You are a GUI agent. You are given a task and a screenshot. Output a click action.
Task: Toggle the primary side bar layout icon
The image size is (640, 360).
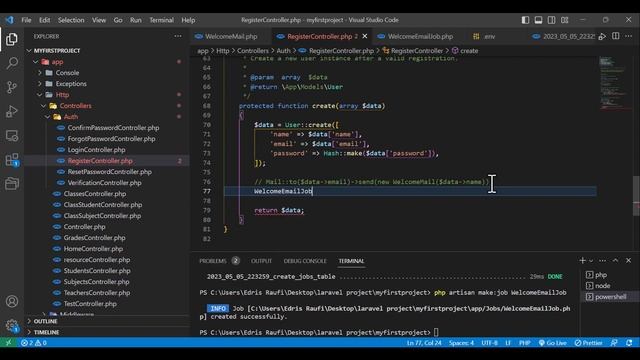(x=525, y=20)
